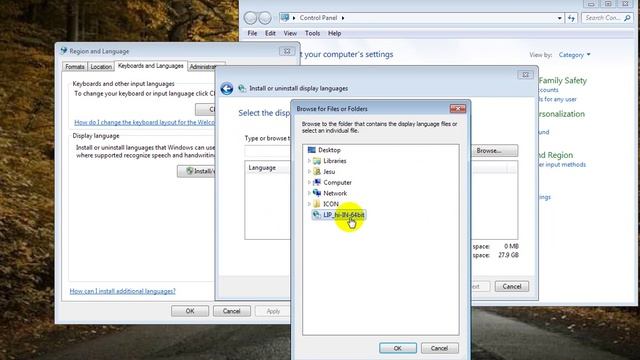Viewport: 640px width, 360px height.
Task: Open the address bar history dropdown
Action: pos(559,18)
